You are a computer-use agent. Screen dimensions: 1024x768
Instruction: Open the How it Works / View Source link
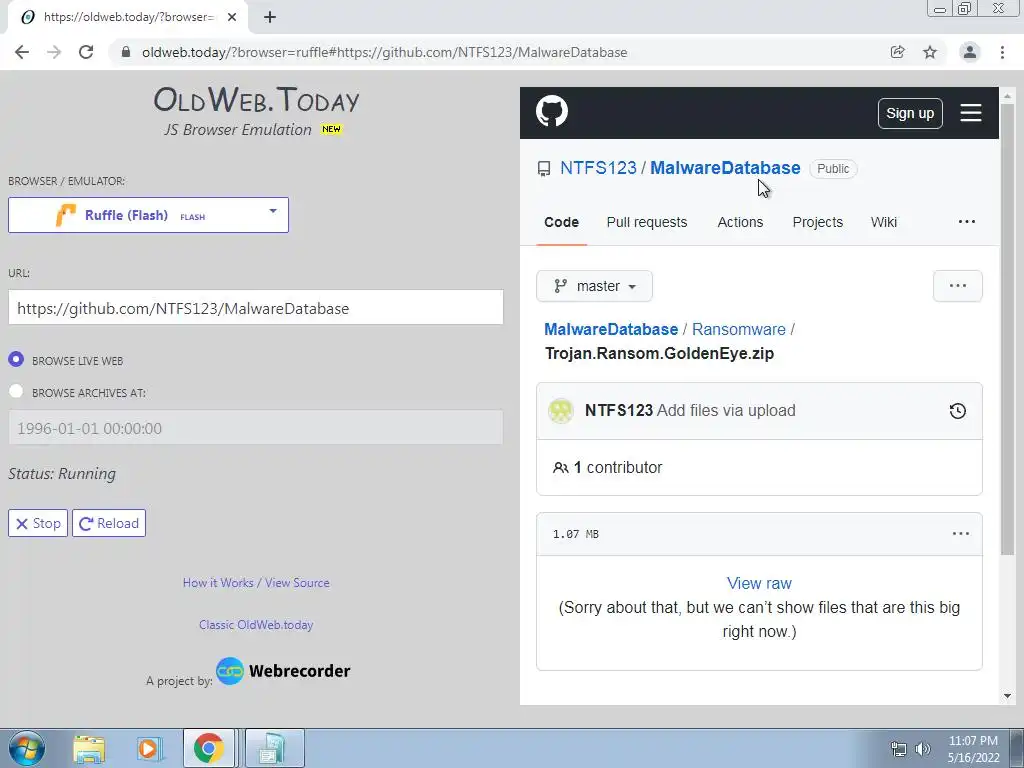pyautogui.click(x=256, y=583)
